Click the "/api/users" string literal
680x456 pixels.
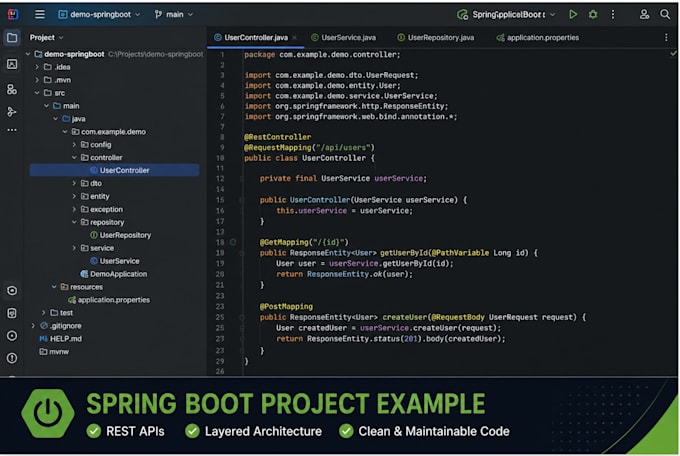[343, 148]
